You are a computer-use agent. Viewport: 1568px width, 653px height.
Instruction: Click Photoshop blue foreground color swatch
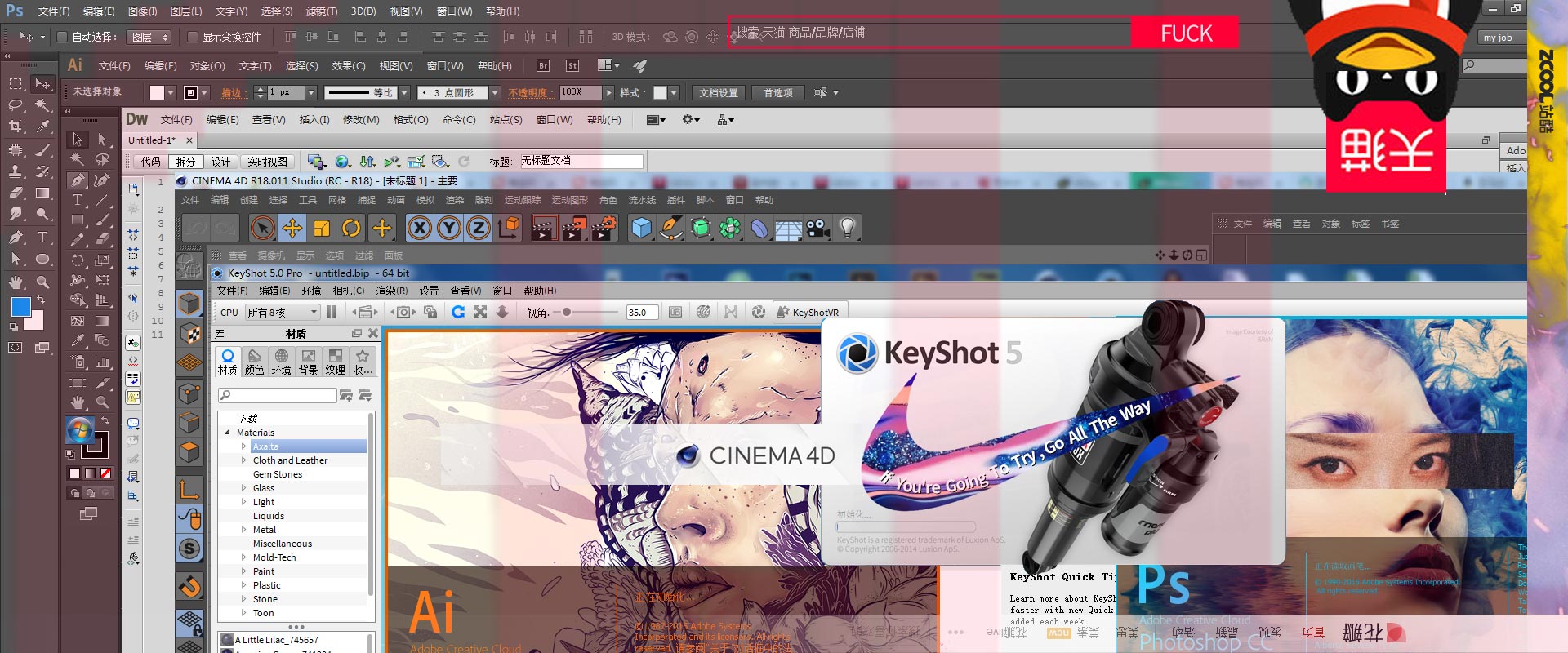21,307
